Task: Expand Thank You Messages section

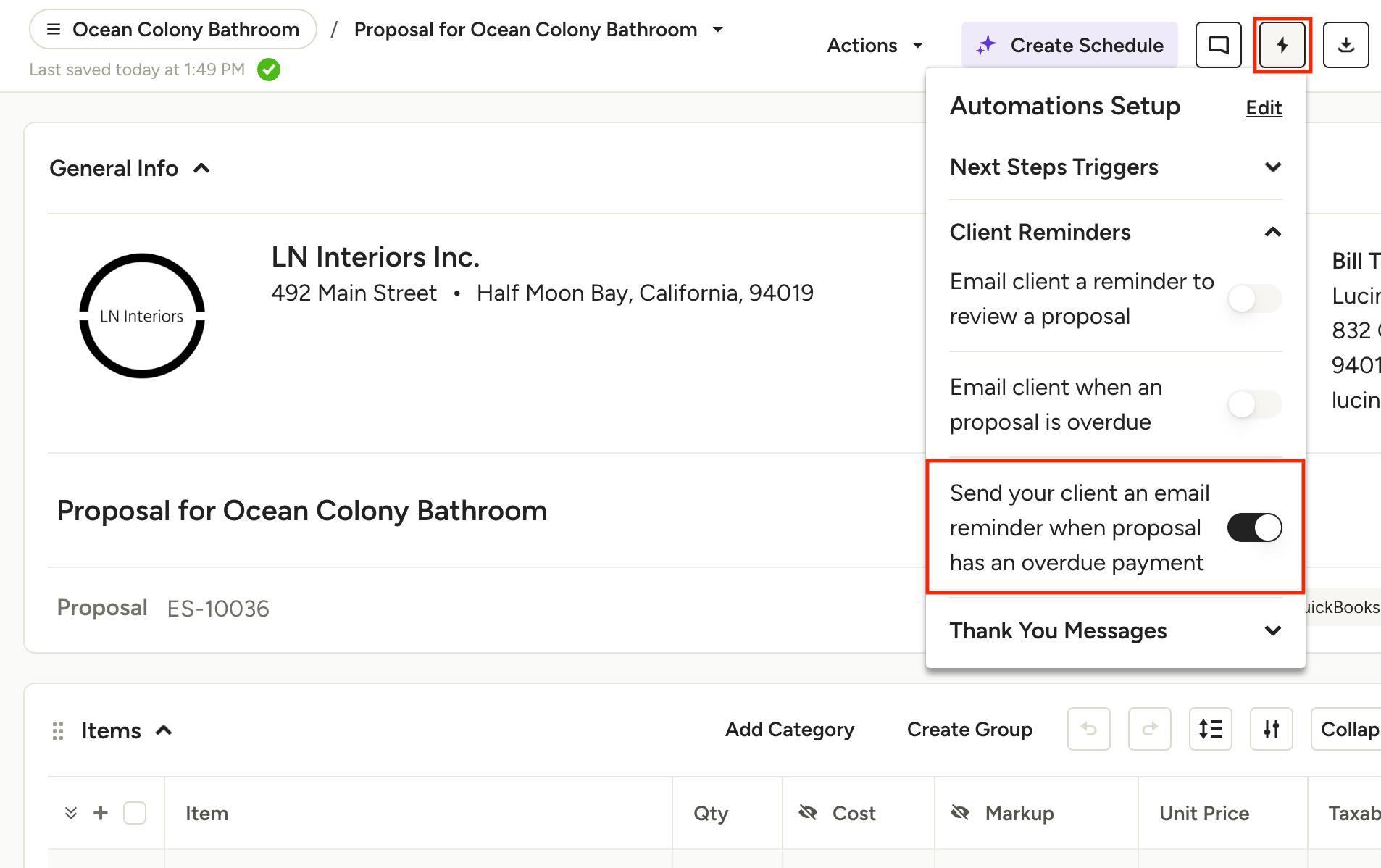Action: (x=1116, y=631)
